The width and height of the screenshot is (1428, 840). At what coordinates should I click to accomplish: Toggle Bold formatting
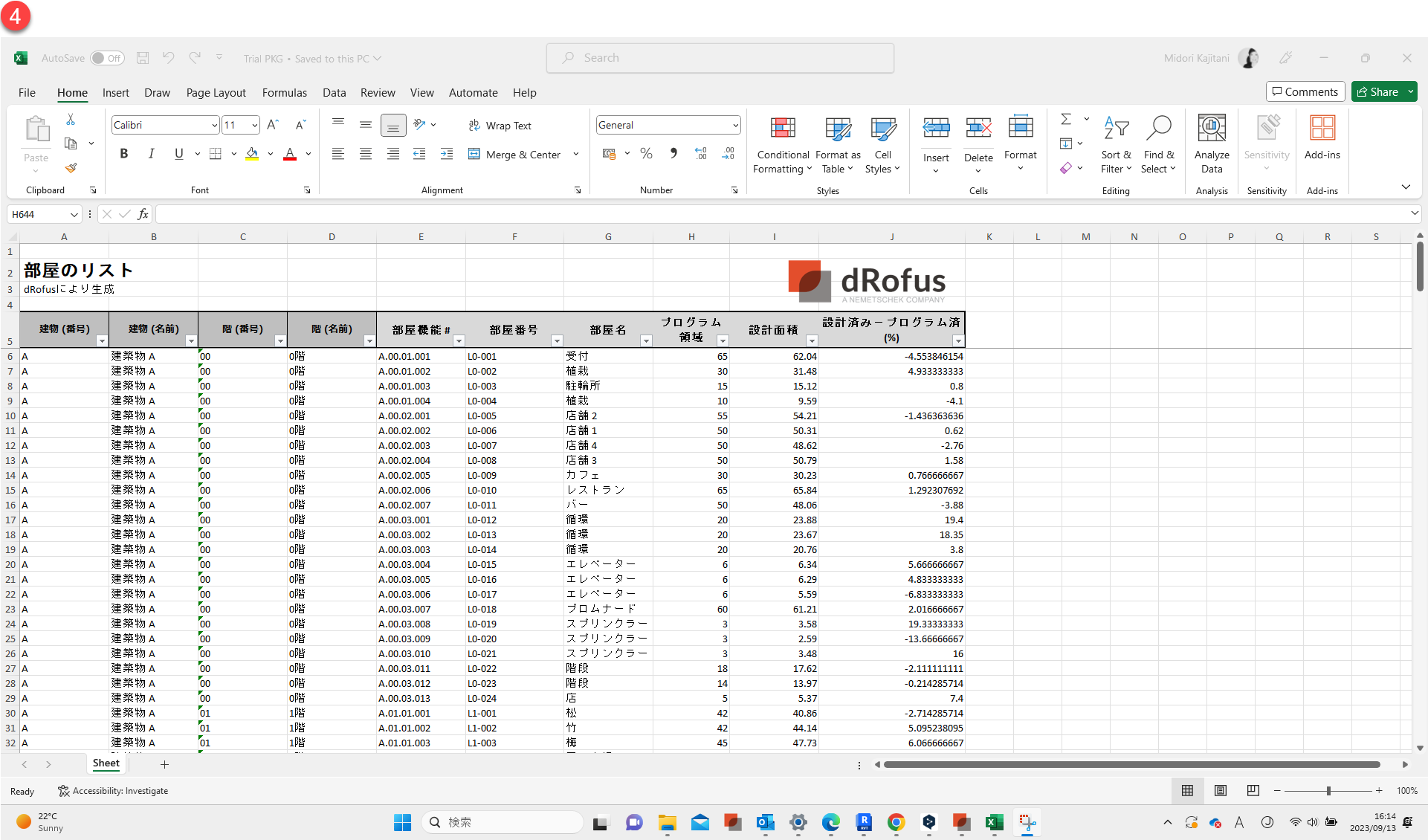coord(124,154)
